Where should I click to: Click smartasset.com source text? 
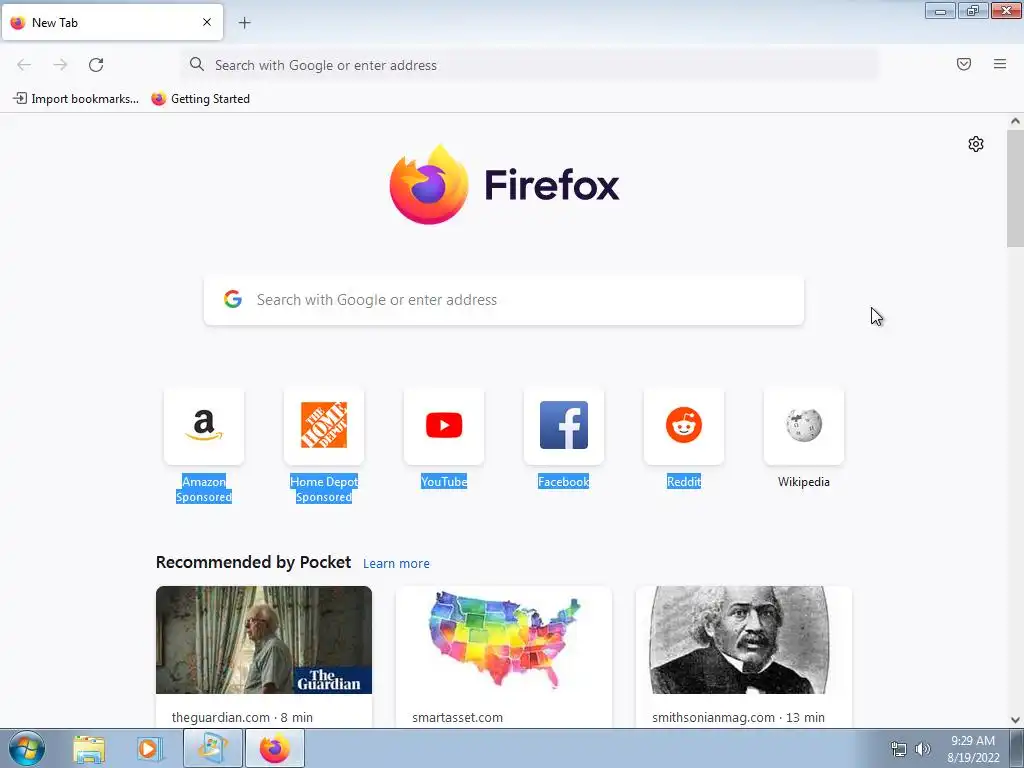458,717
